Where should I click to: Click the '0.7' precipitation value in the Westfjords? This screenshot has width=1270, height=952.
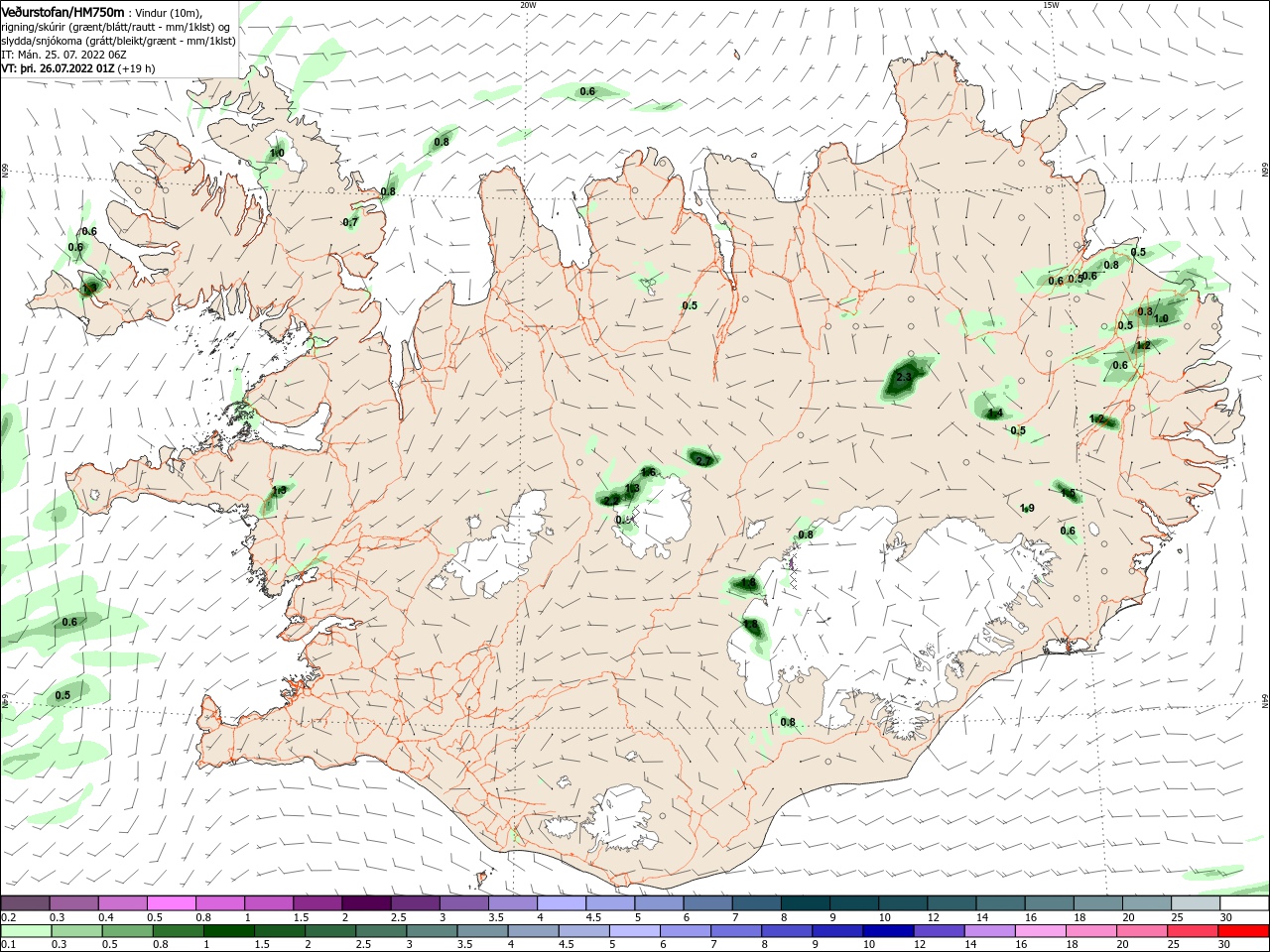pos(350,222)
